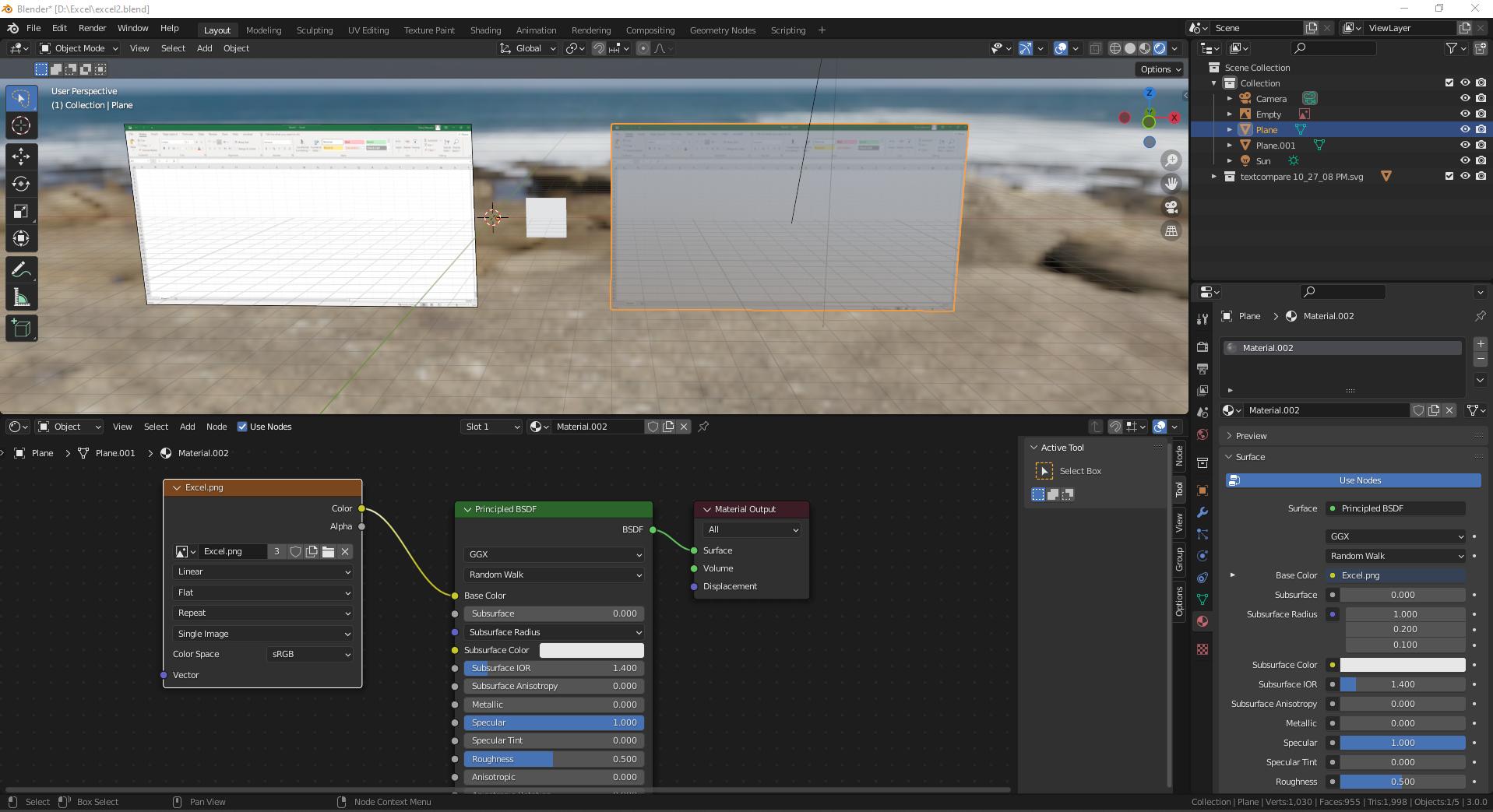Select the Scale tool
The width and height of the screenshot is (1493, 812).
tap(21, 211)
